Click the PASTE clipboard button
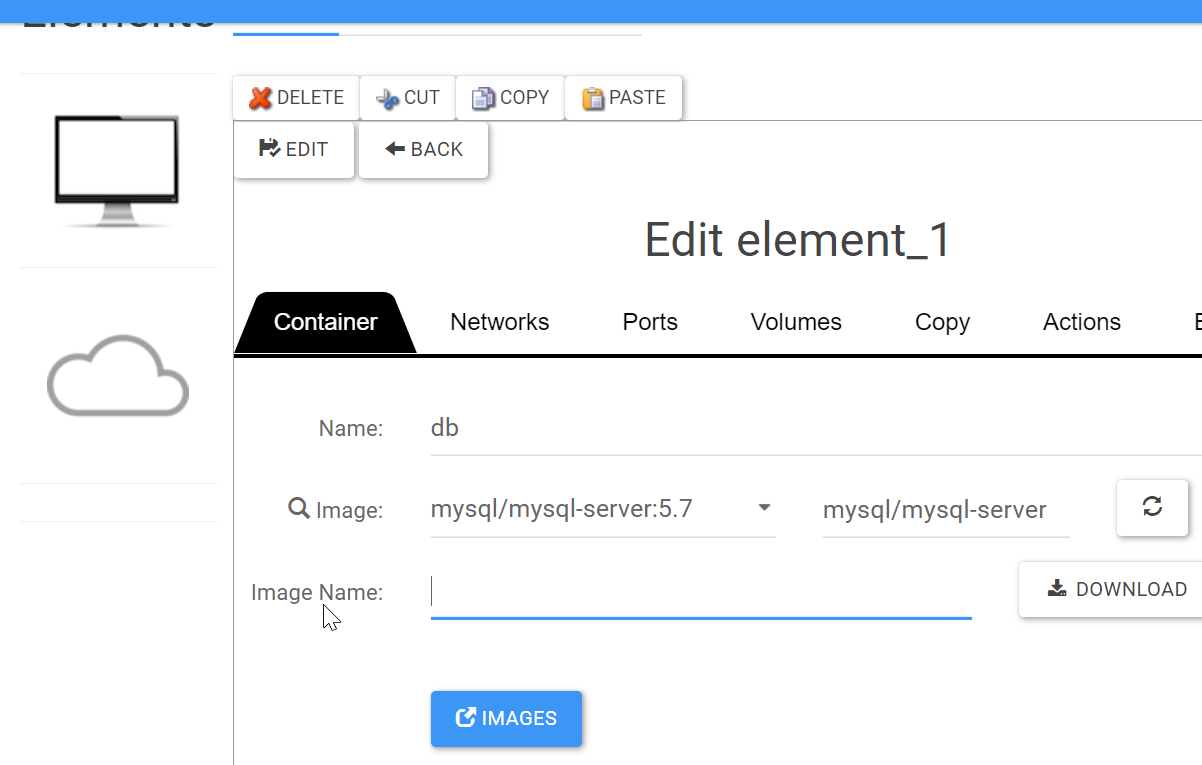Screen dimensions: 1202x765 click(x=624, y=98)
